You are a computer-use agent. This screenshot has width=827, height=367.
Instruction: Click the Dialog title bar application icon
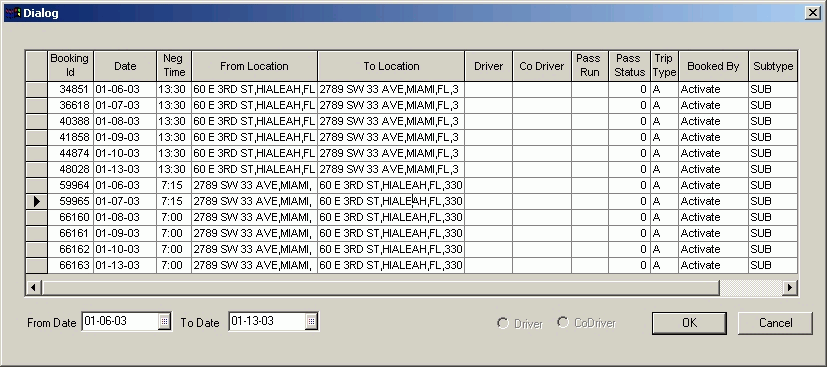tap(13, 13)
